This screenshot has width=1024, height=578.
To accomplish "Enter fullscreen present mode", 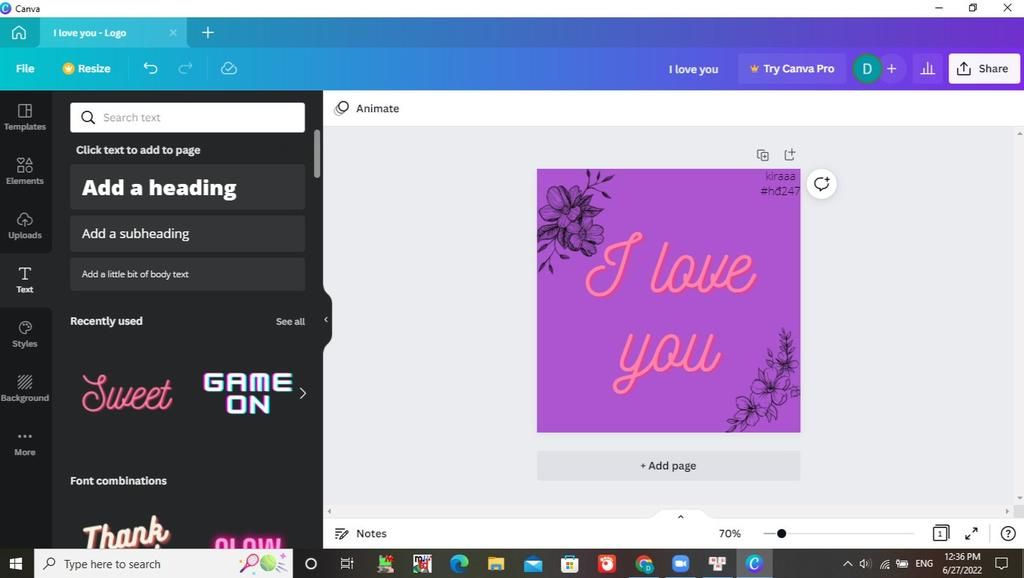I will pos(971,534).
